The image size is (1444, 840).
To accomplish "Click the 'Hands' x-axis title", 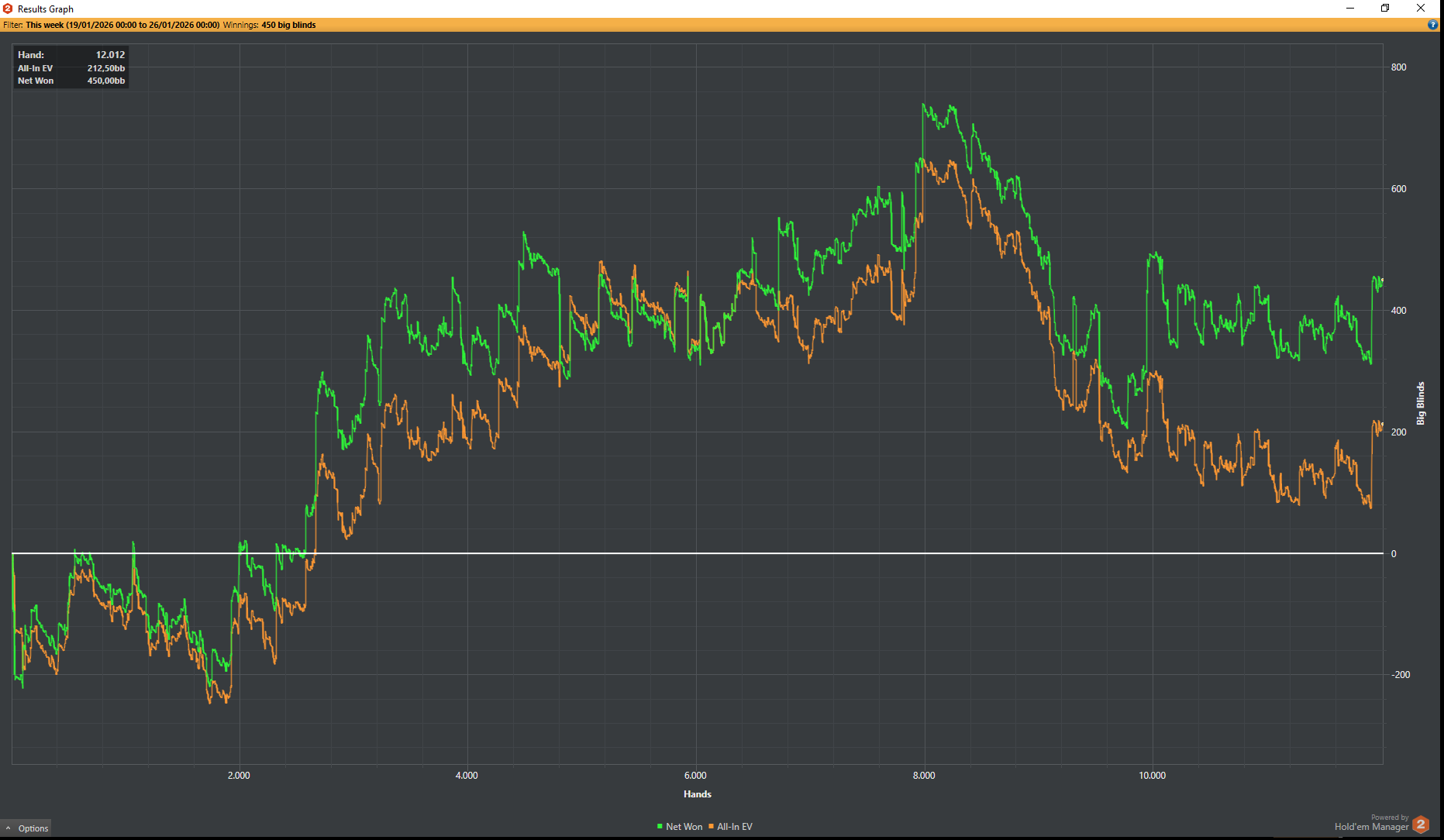I will click(698, 794).
